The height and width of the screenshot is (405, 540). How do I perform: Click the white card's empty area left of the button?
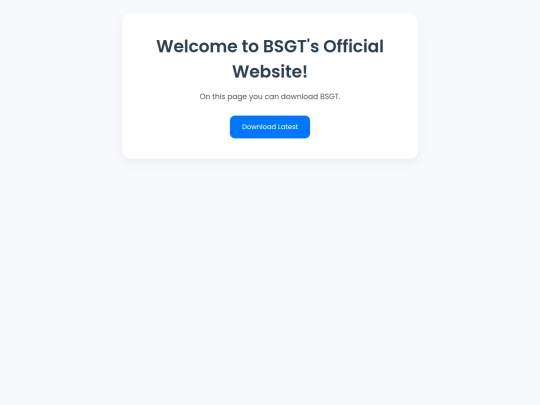coord(176,127)
